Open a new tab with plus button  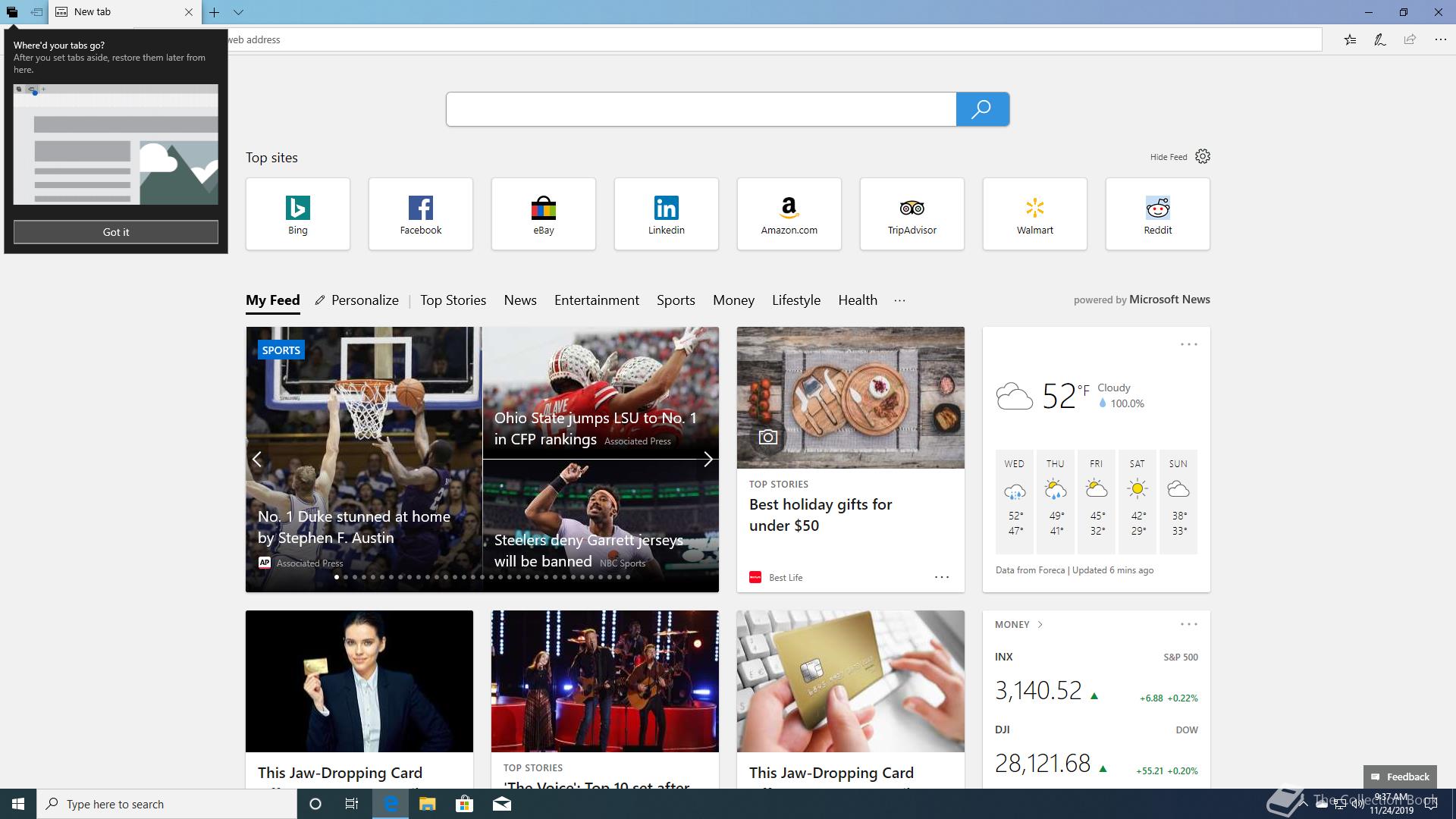215,12
